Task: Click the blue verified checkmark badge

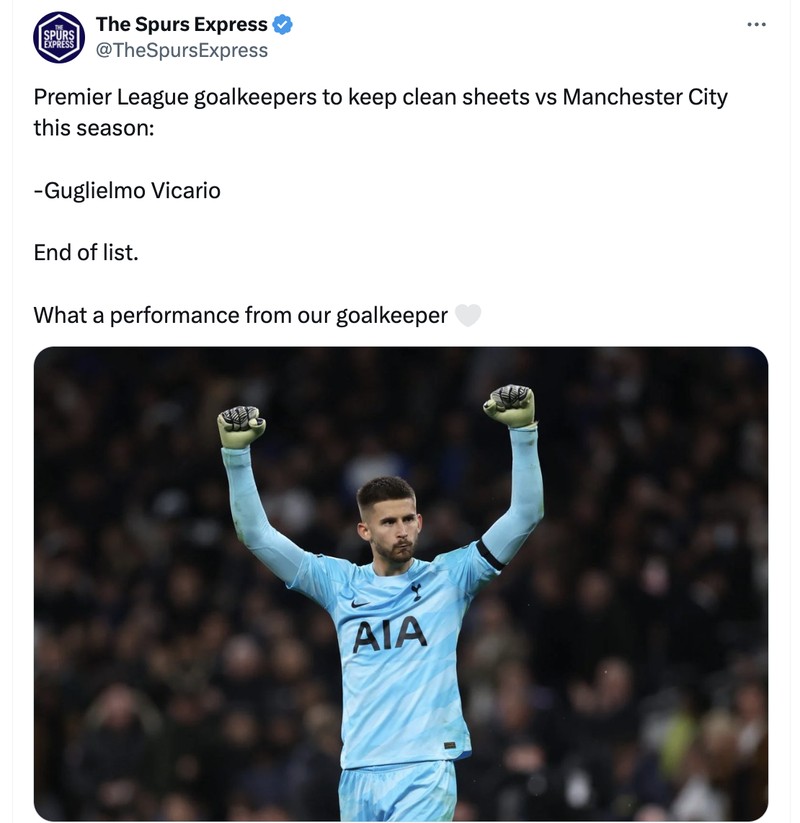Action: pyautogui.click(x=282, y=25)
